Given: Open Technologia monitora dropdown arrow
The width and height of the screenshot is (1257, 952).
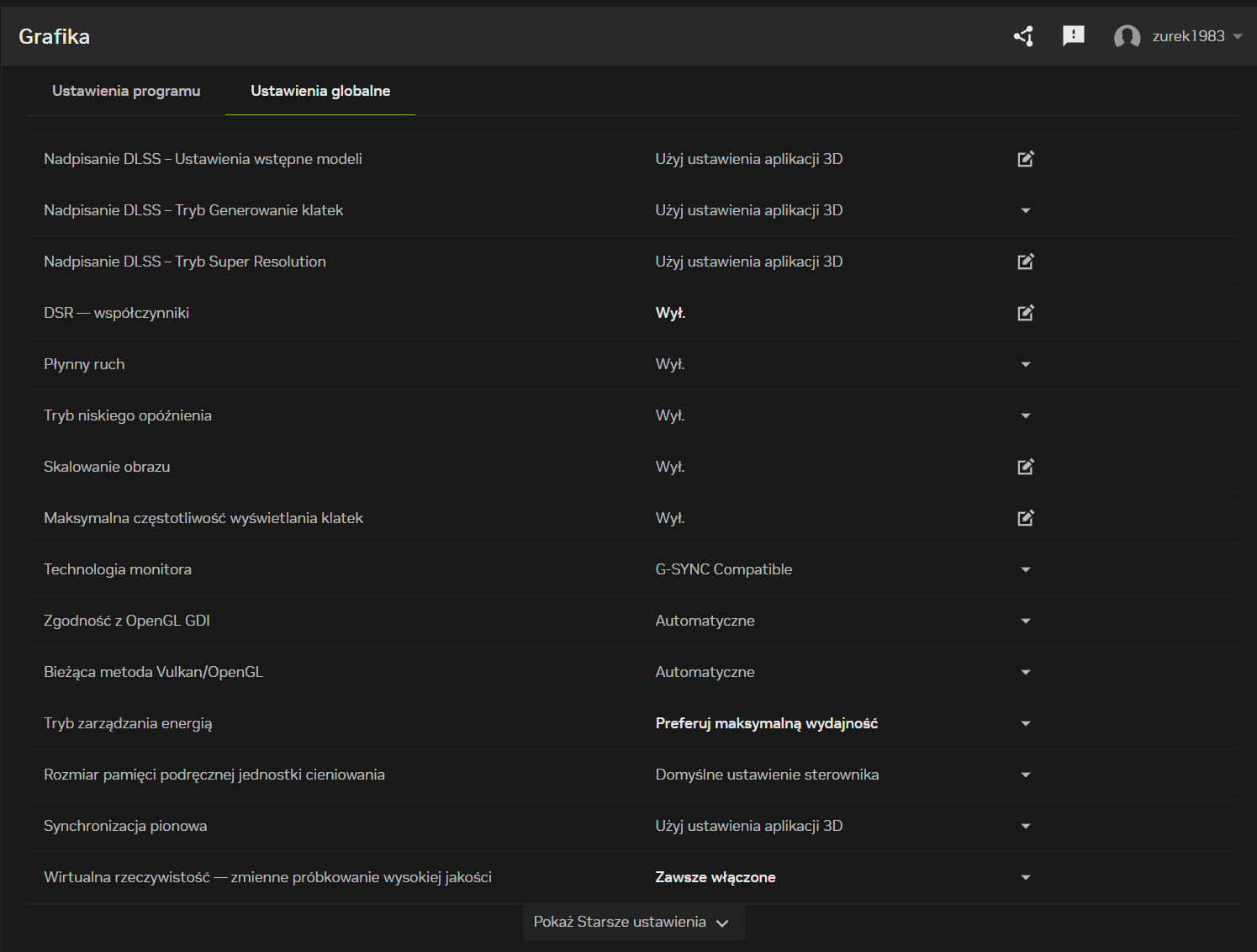Looking at the screenshot, I should point(1025,569).
